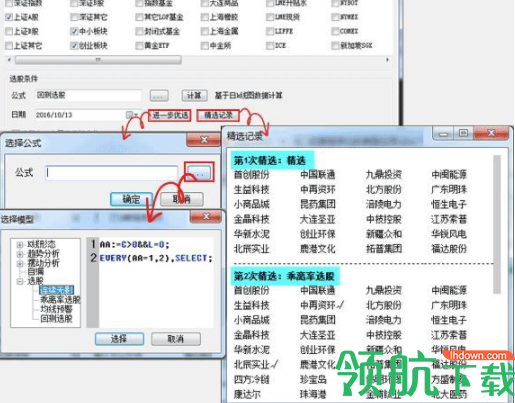Select the 自编 tree item

click(35, 272)
